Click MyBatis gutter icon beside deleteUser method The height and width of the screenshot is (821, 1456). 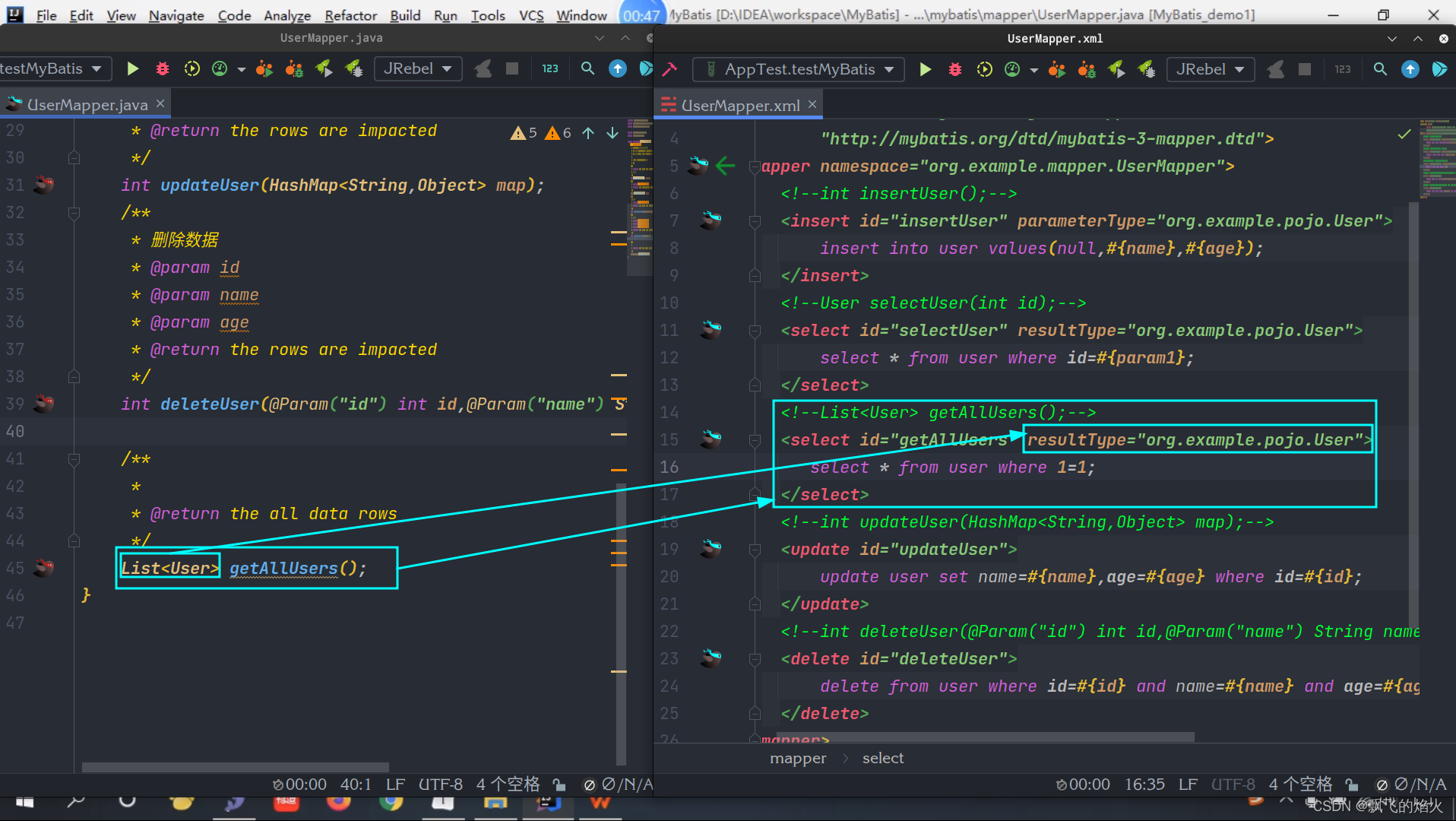43,404
